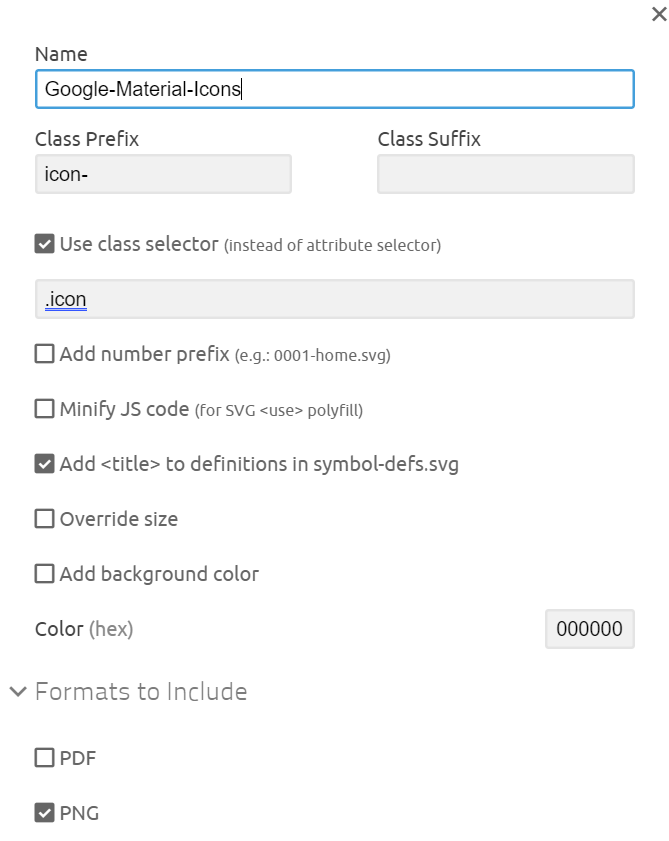Uncheck Use class selector checkbox

point(45,244)
